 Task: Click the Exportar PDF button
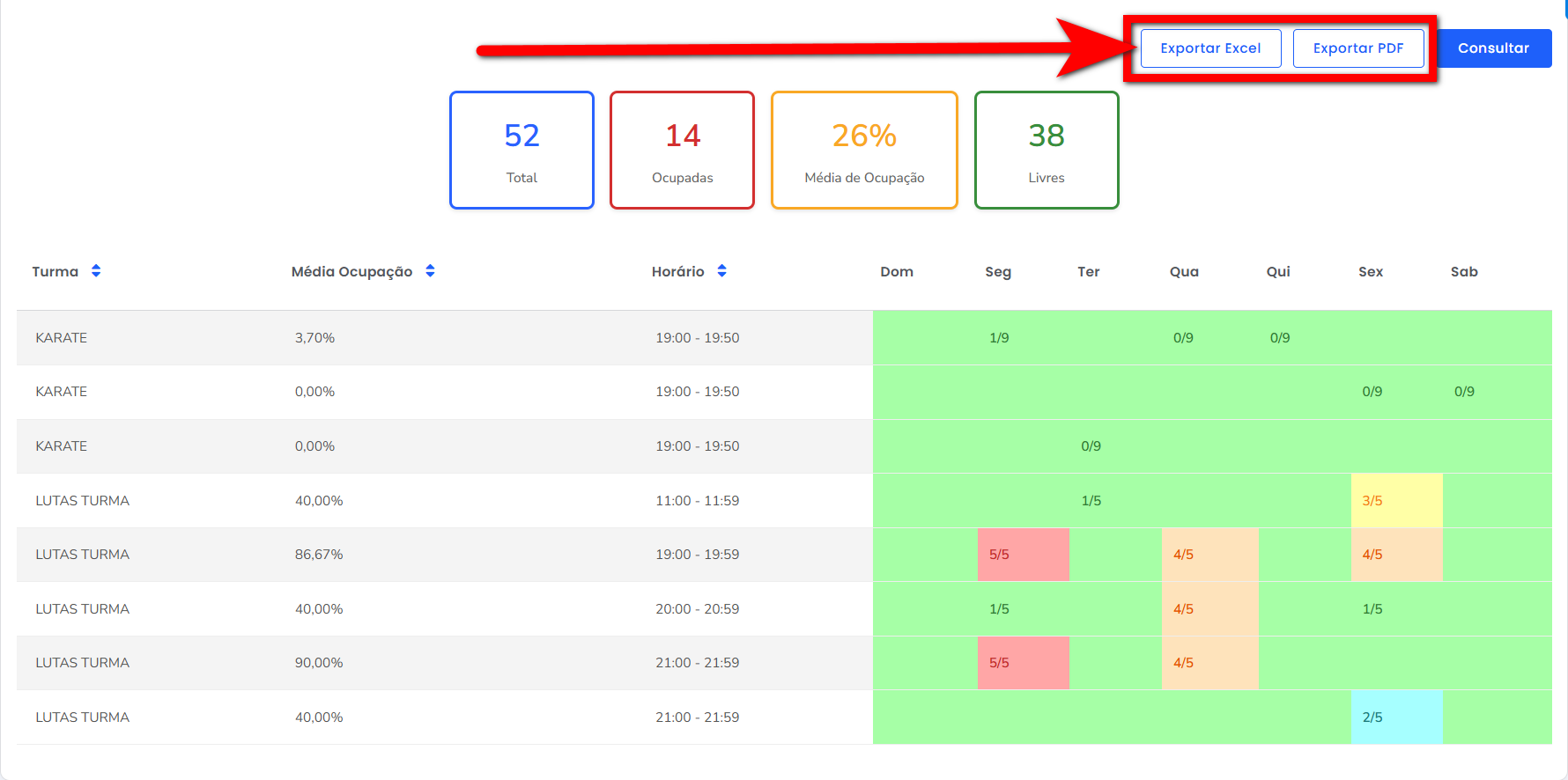pyautogui.click(x=1357, y=48)
